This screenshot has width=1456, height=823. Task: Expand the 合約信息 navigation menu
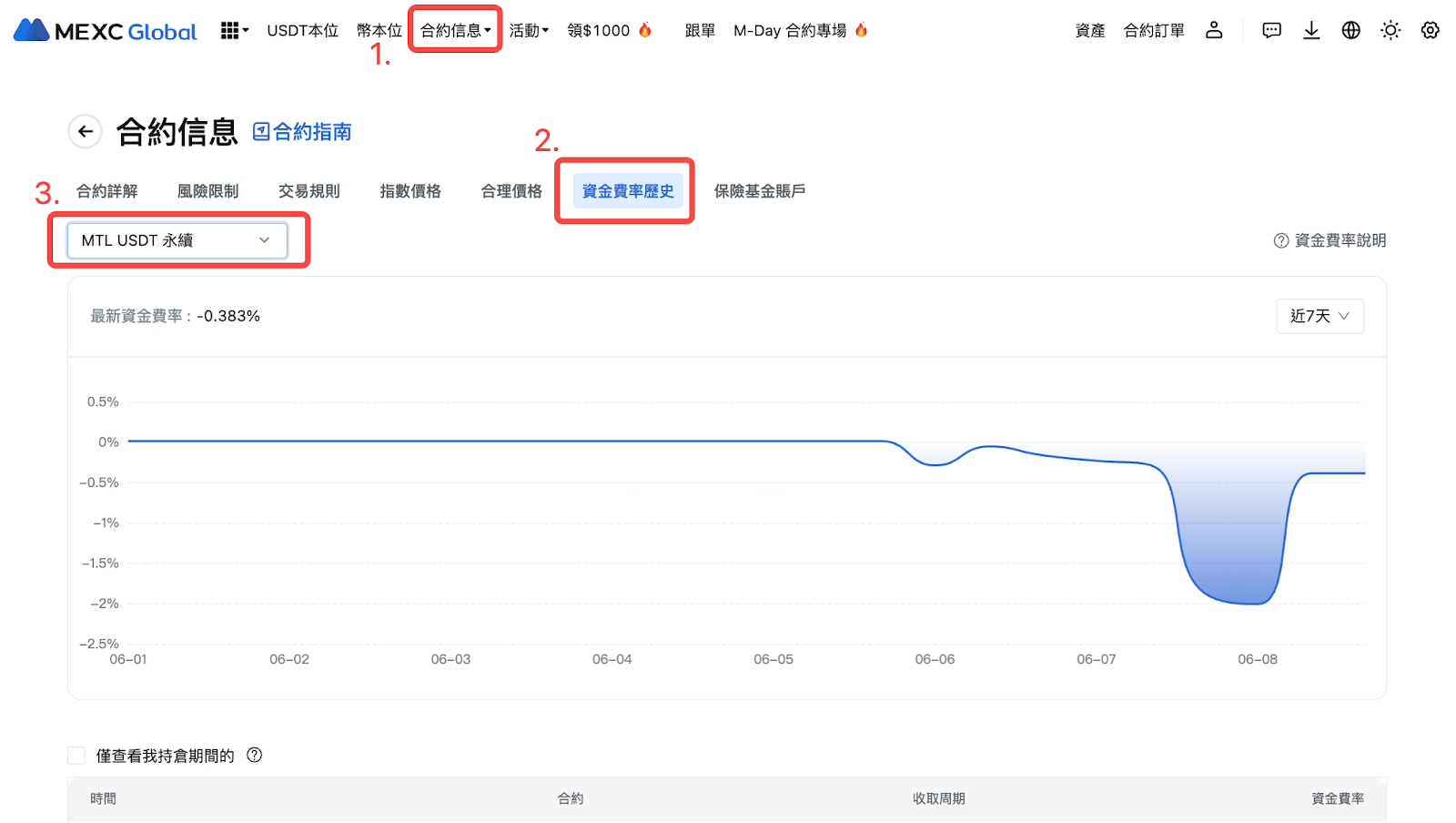[x=455, y=30]
